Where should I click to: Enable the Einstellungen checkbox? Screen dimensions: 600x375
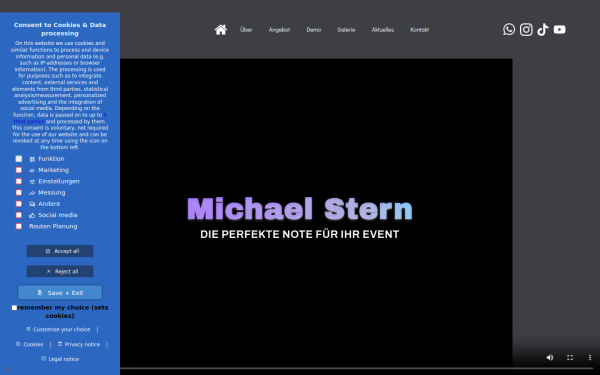pos(19,181)
